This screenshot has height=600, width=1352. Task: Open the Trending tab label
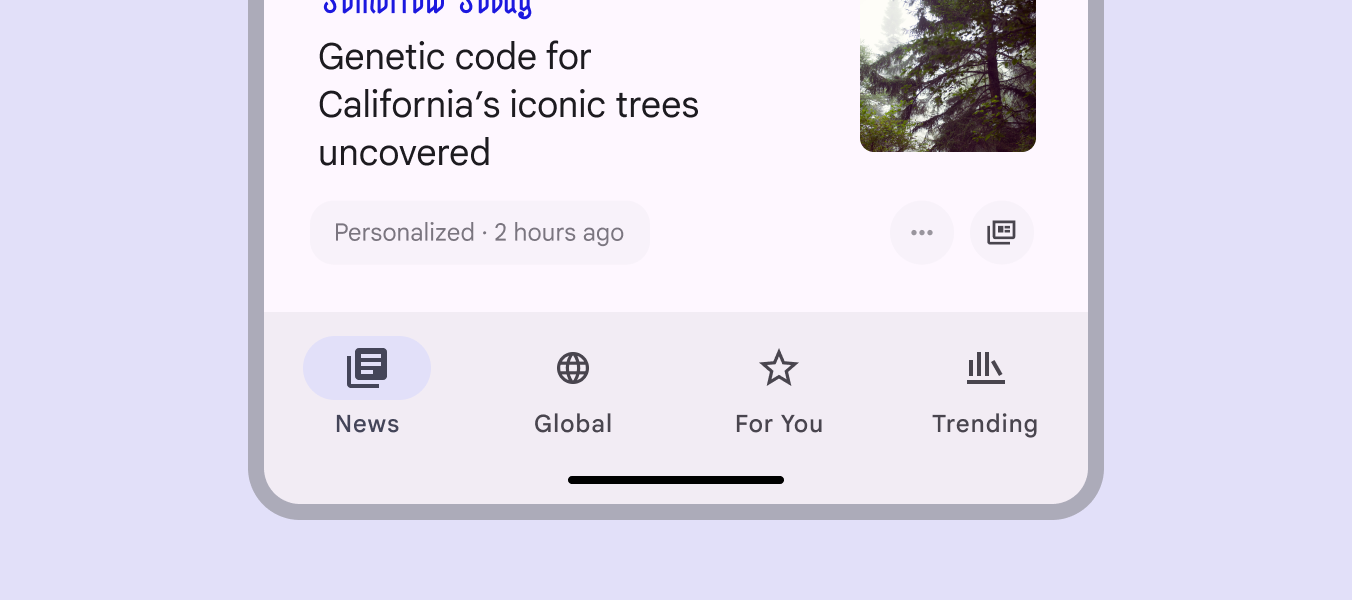pos(985,424)
